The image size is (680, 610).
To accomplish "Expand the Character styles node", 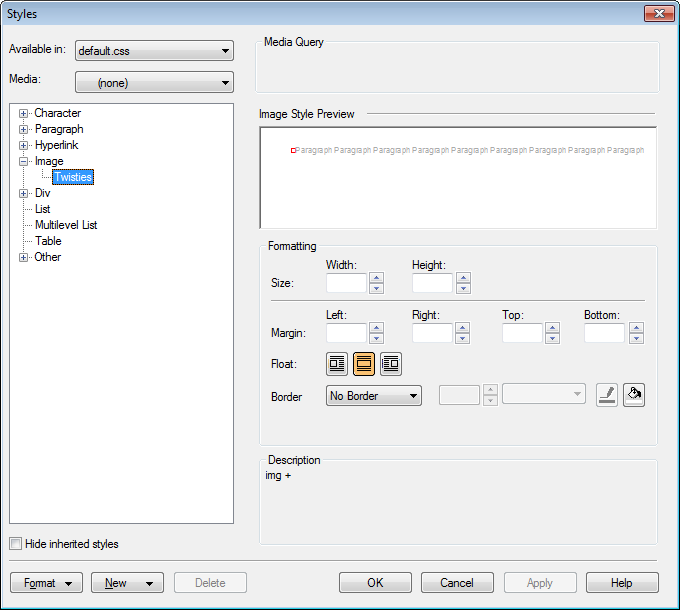I will point(24,113).
